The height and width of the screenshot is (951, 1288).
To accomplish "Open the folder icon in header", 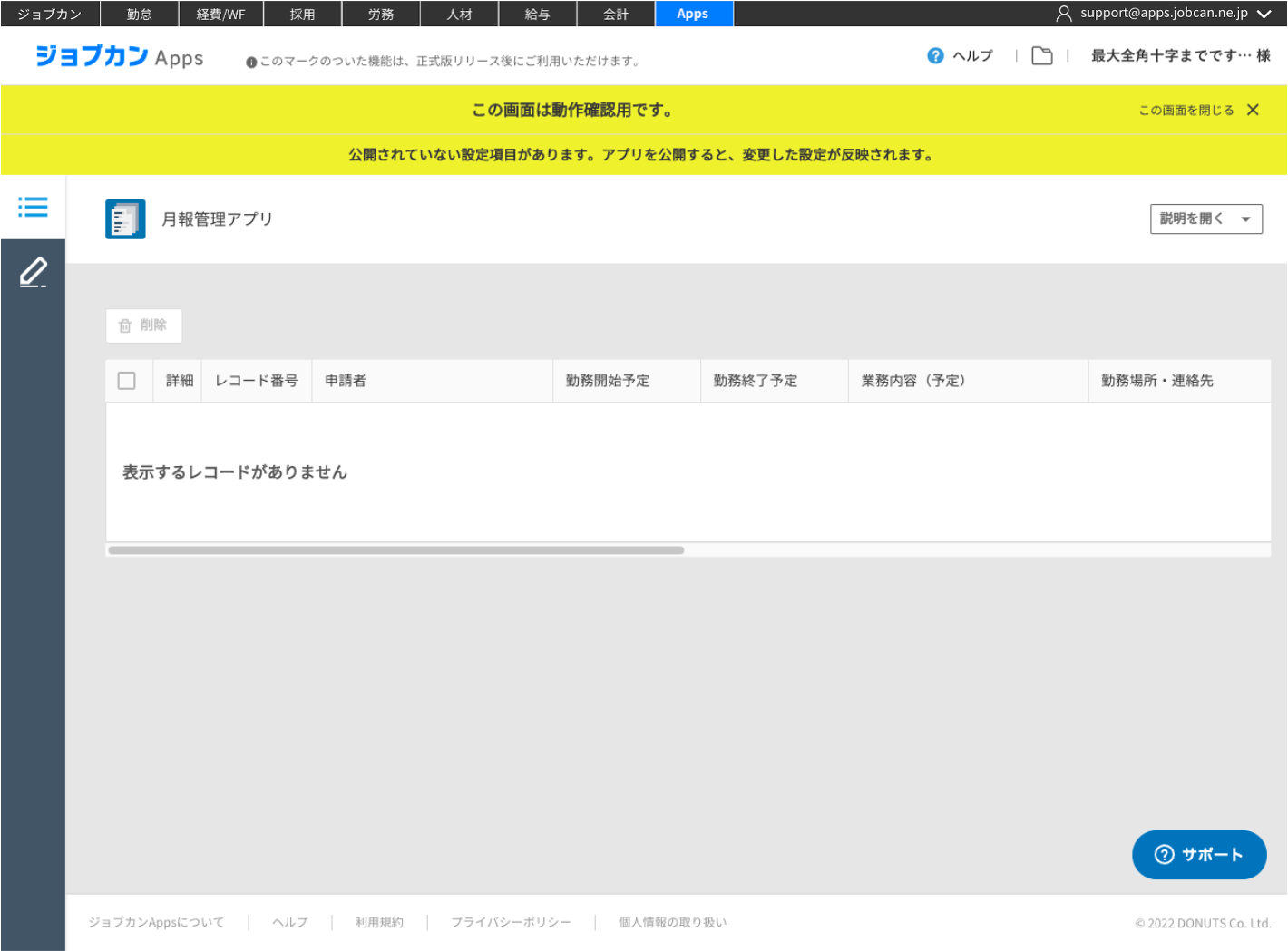I will point(1042,56).
